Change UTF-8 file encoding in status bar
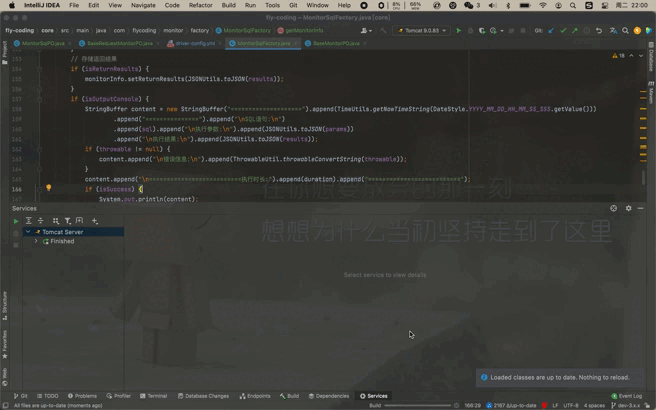 coord(571,405)
